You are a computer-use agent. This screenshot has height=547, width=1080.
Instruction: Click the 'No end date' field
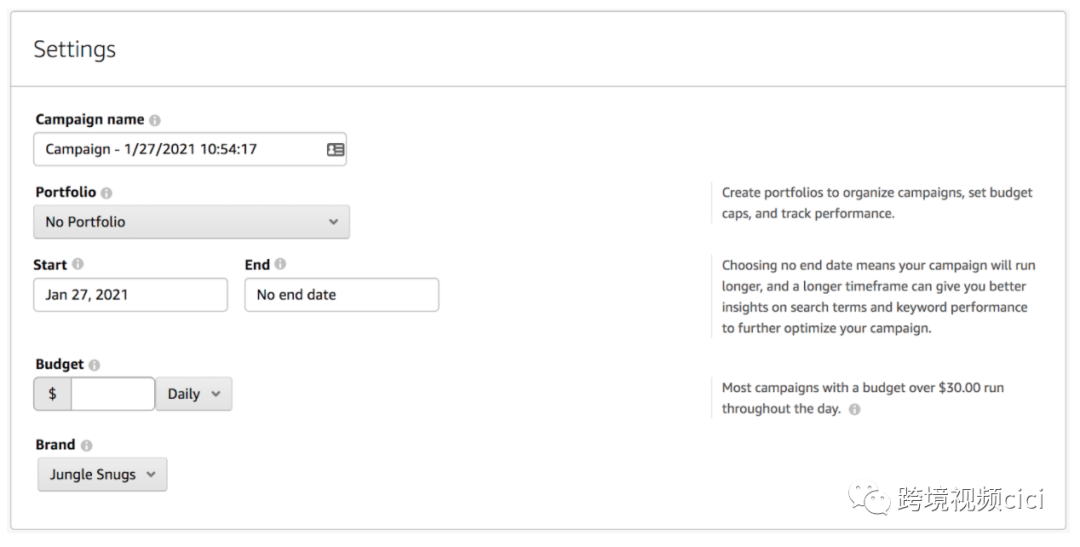(x=341, y=295)
